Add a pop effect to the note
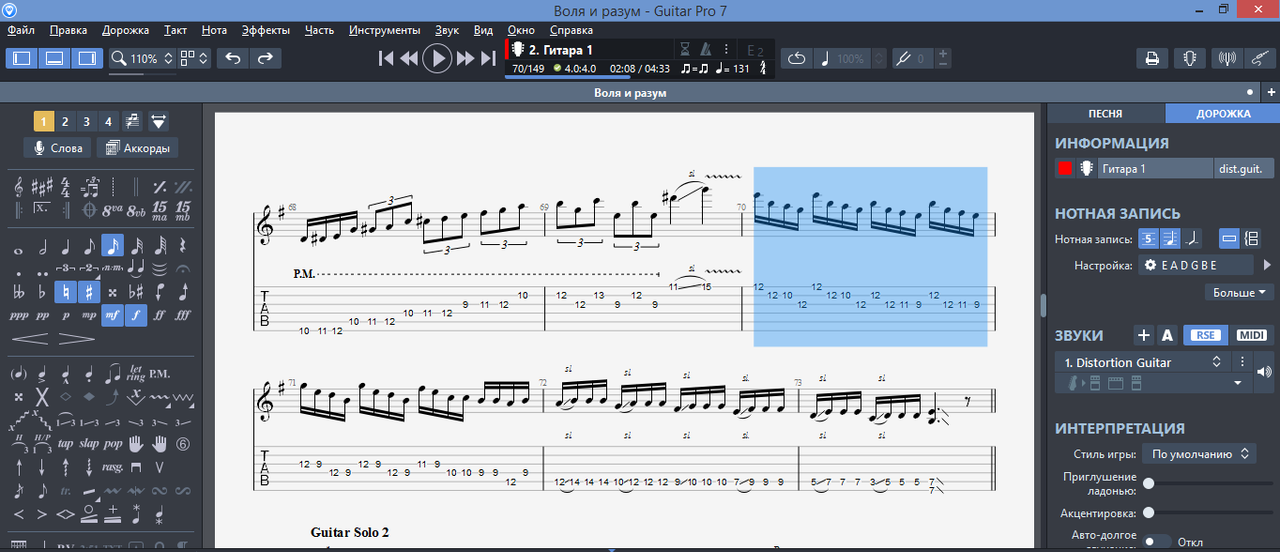Viewport: 1280px width, 552px height. (x=113, y=443)
